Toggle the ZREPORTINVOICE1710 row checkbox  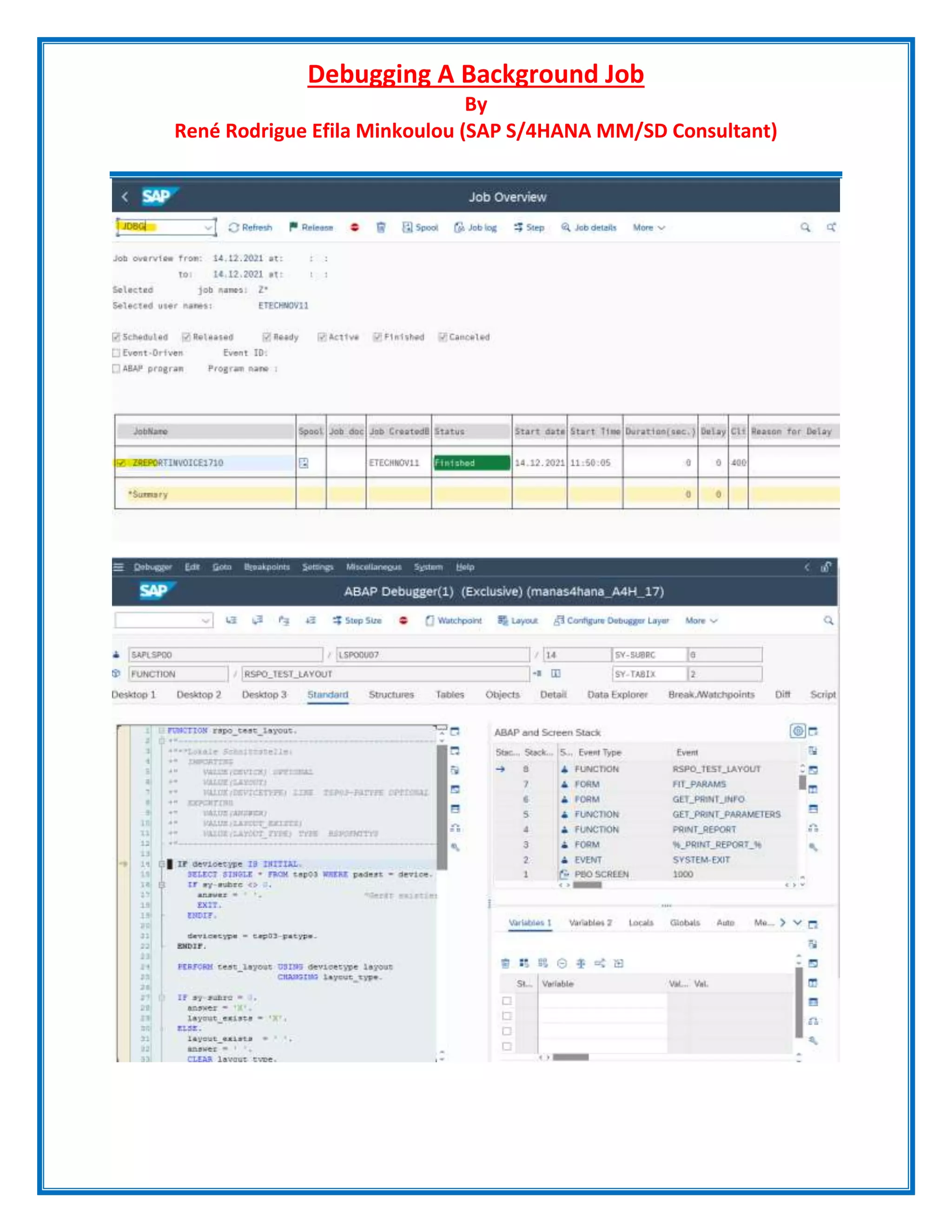[121, 463]
